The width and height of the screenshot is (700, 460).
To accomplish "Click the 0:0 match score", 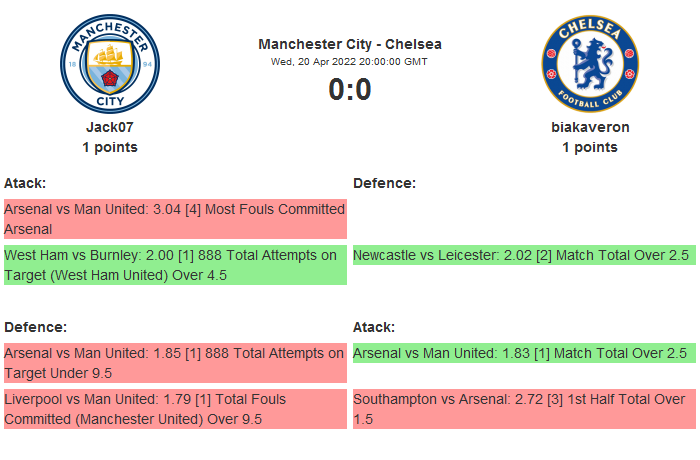I will (350, 90).
